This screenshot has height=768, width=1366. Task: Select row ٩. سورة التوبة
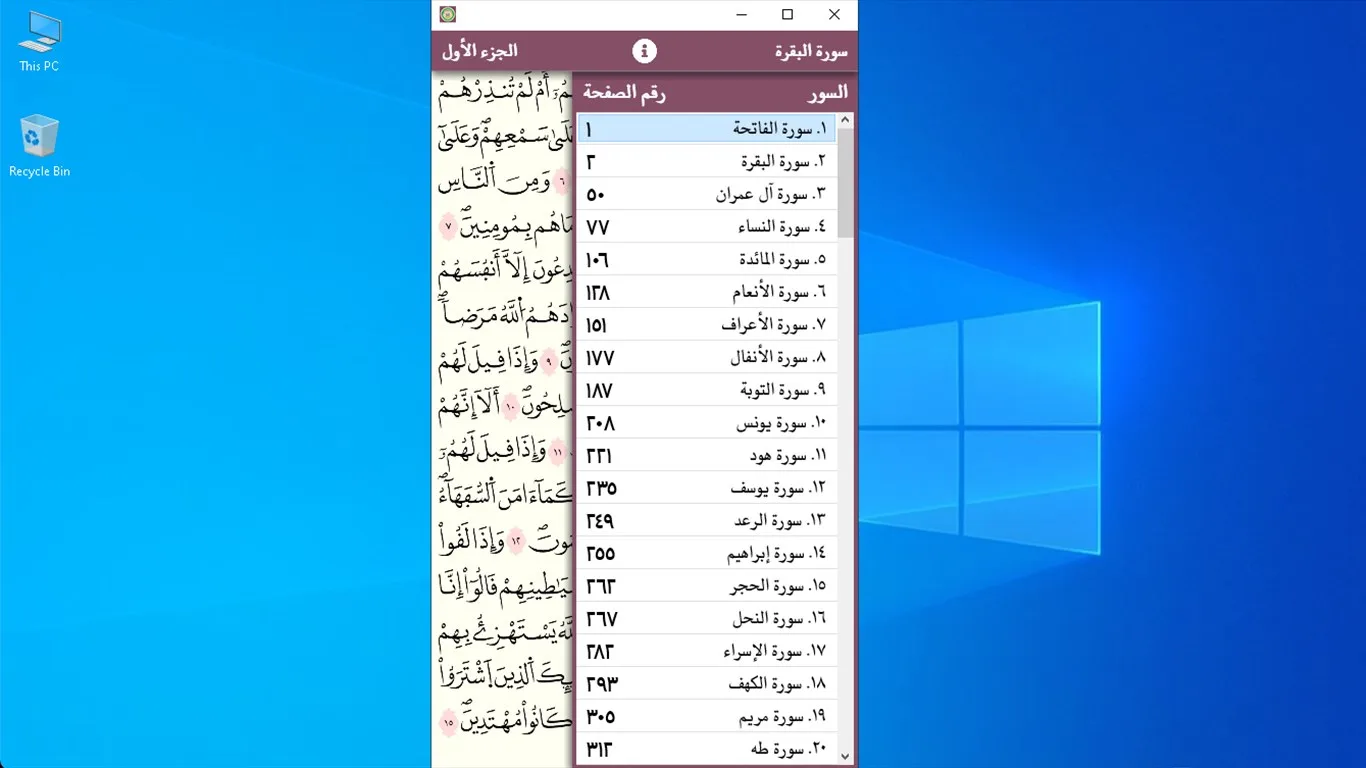(706, 390)
